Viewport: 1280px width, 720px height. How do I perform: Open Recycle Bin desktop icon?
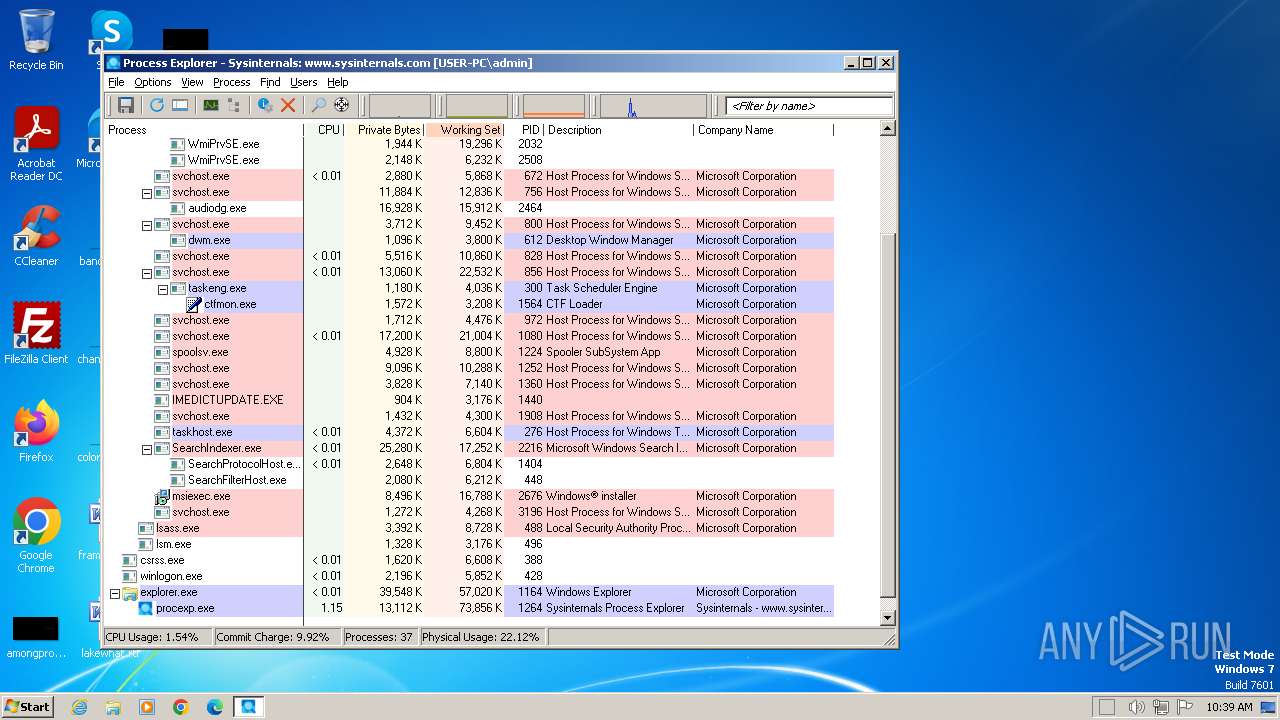36,41
